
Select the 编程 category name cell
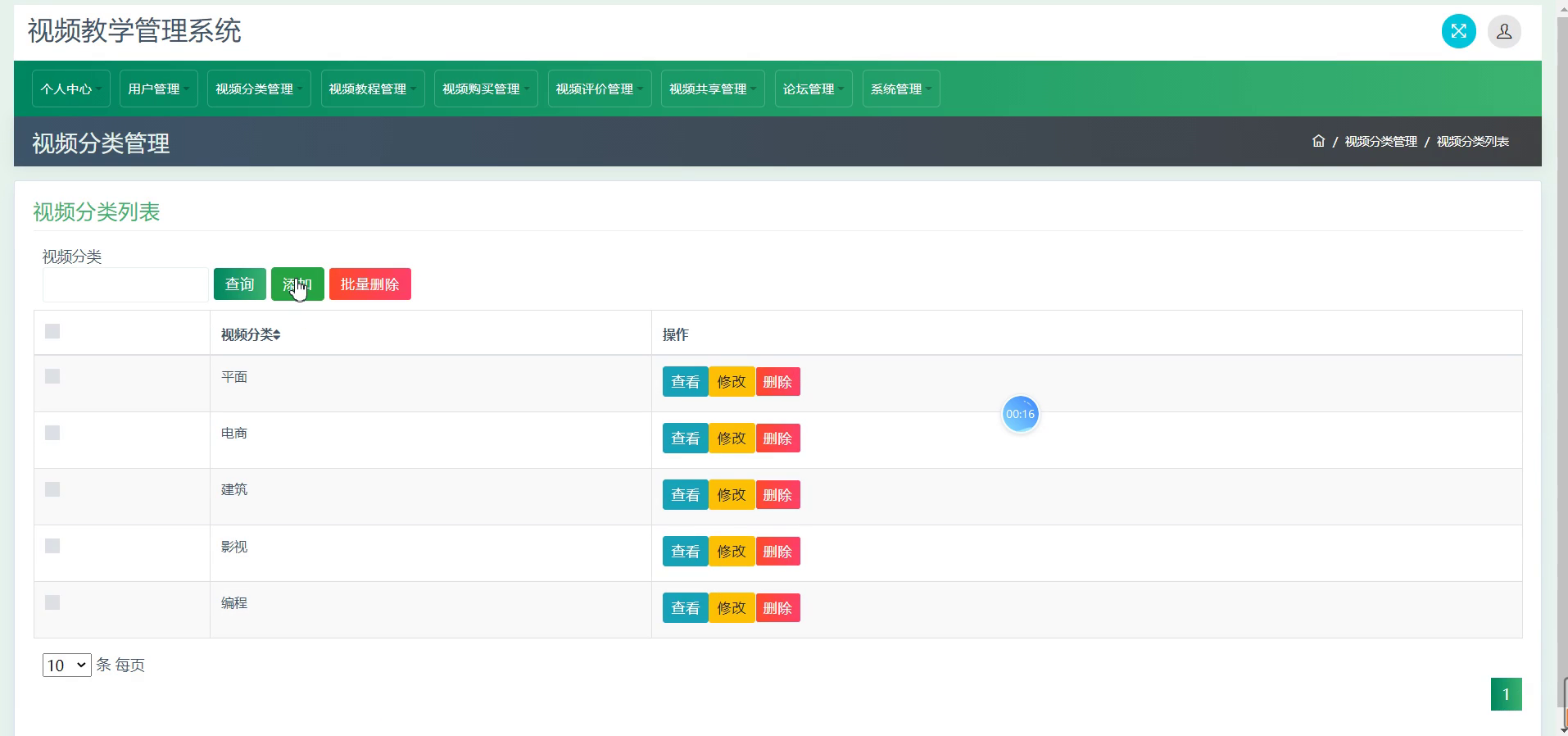click(x=431, y=610)
